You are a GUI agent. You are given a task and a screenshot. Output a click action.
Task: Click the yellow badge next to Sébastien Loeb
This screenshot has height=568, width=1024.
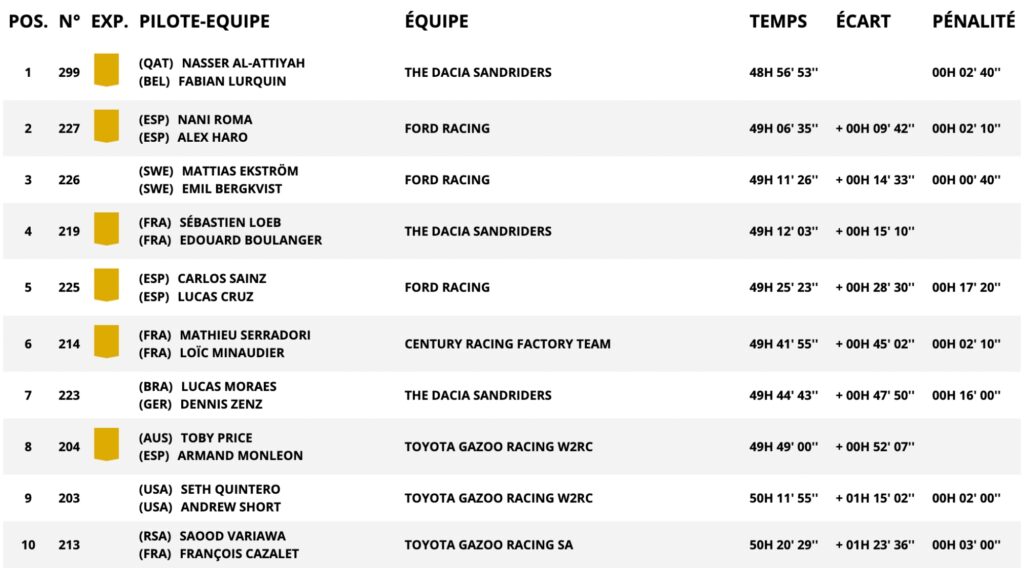pos(106,229)
